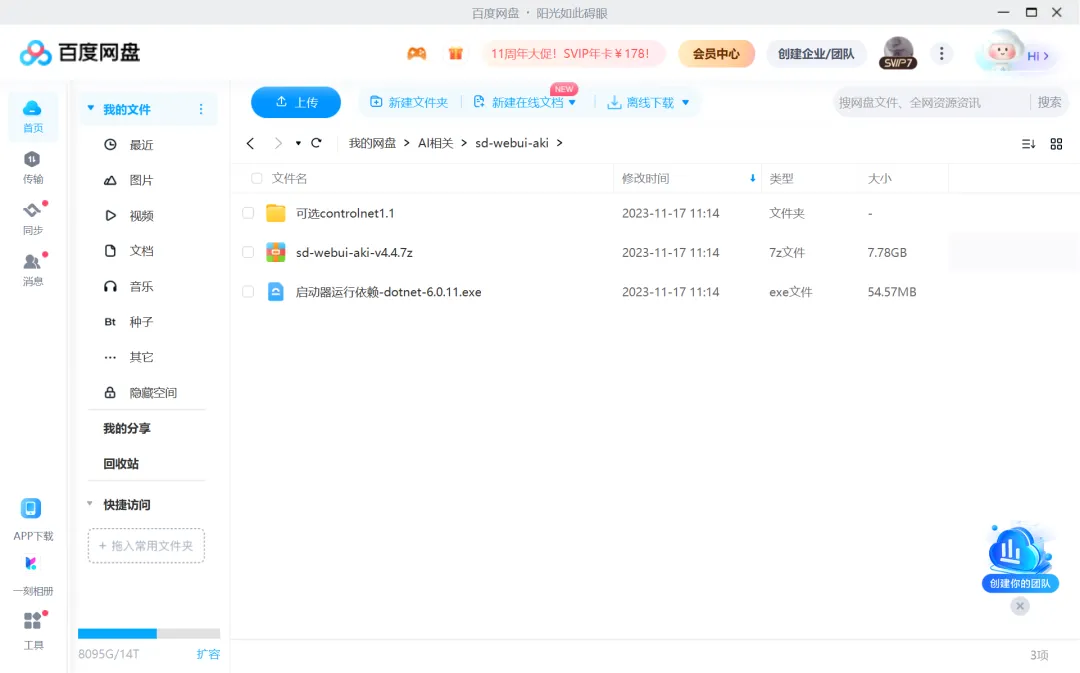Image resolution: width=1080 pixels, height=673 pixels.
Task: Open the 会员中心 button
Action: click(x=716, y=54)
